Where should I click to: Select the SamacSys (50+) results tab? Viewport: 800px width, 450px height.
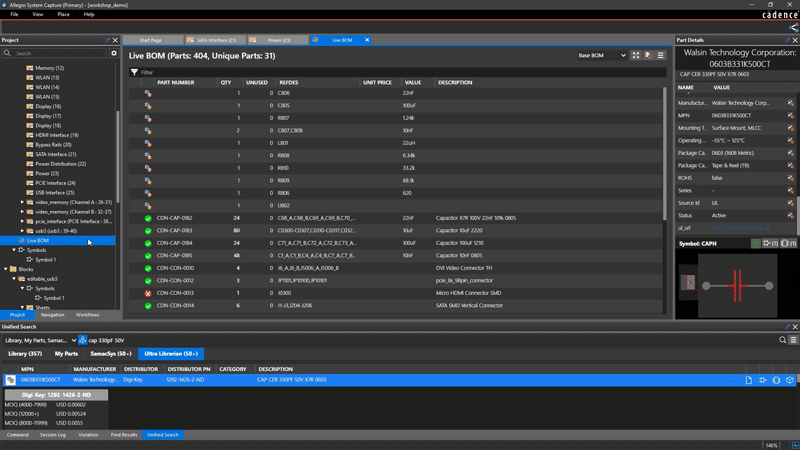pos(111,354)
